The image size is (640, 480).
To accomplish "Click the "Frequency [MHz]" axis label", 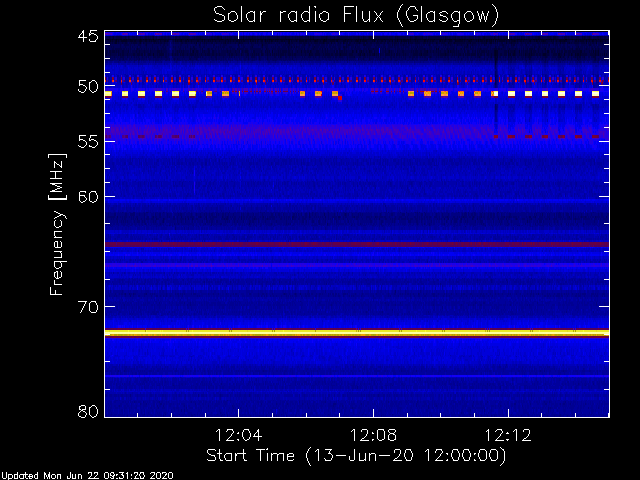I will click(x=57, y=224).
